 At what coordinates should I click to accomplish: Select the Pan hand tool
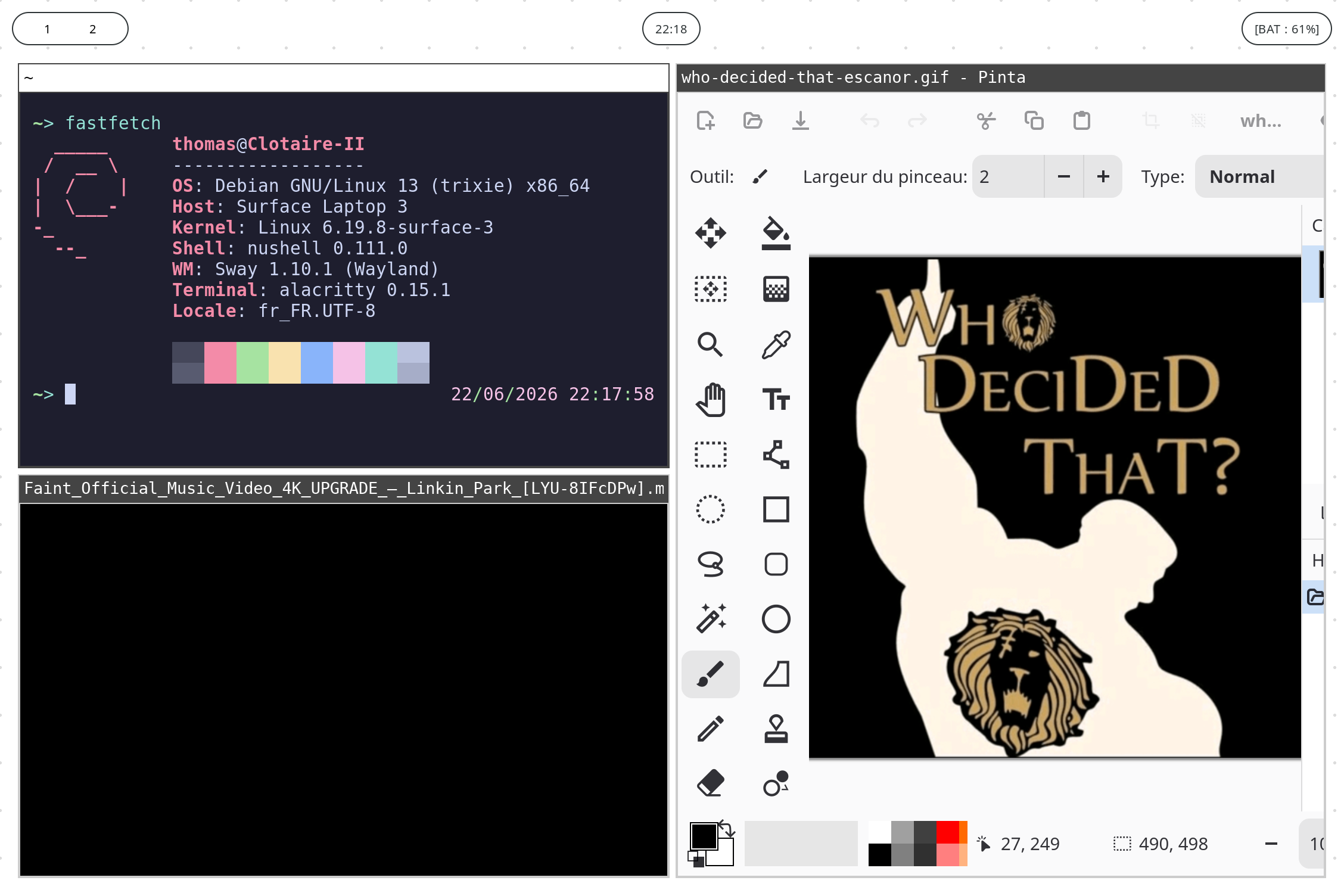click(x=711, y=400)
